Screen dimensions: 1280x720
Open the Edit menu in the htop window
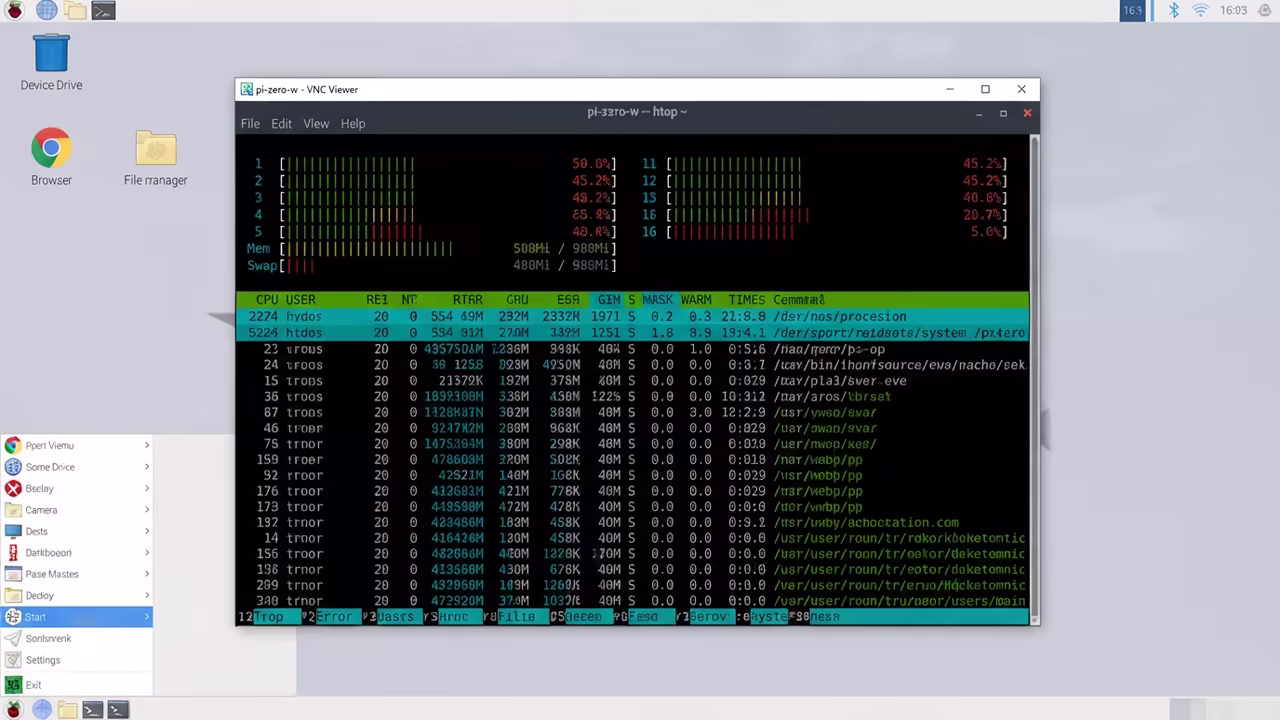282,123
